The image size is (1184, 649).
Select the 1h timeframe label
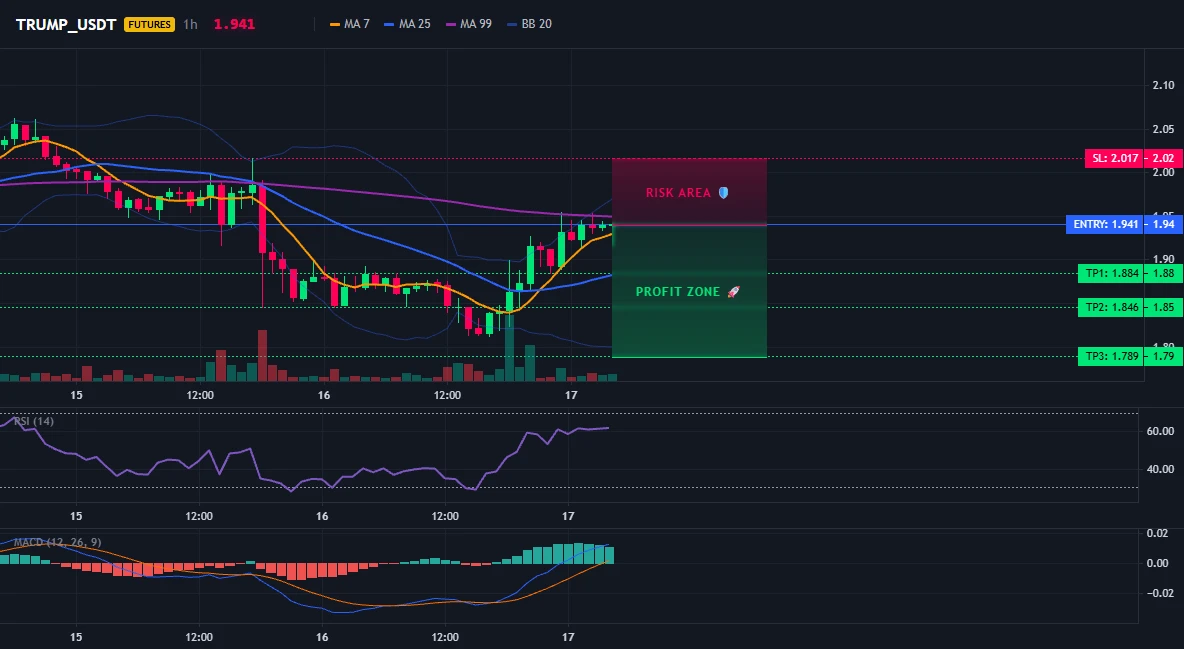tap(190, 24)
